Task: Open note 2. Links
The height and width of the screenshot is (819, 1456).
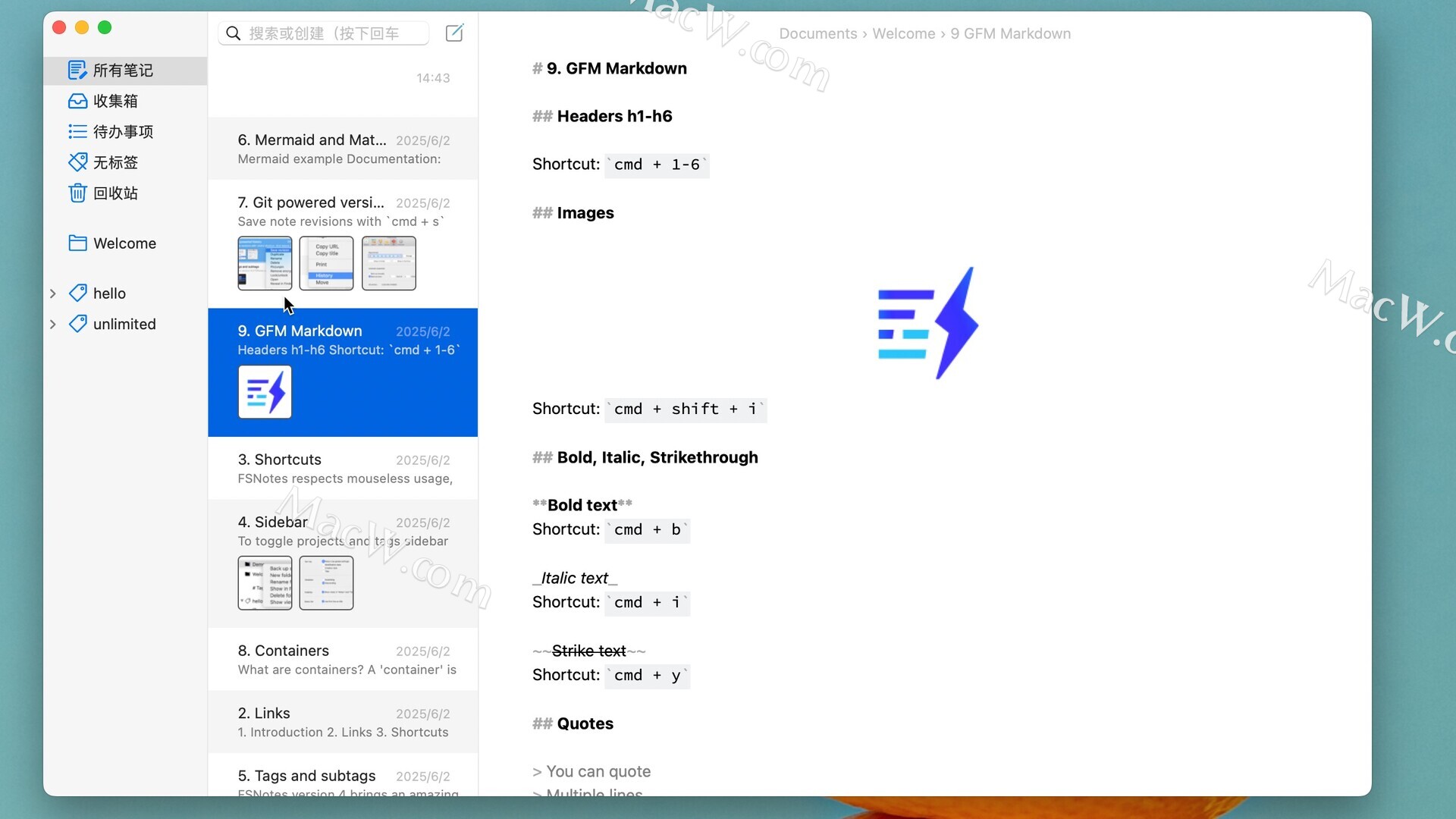Action: tap(343, 722)
